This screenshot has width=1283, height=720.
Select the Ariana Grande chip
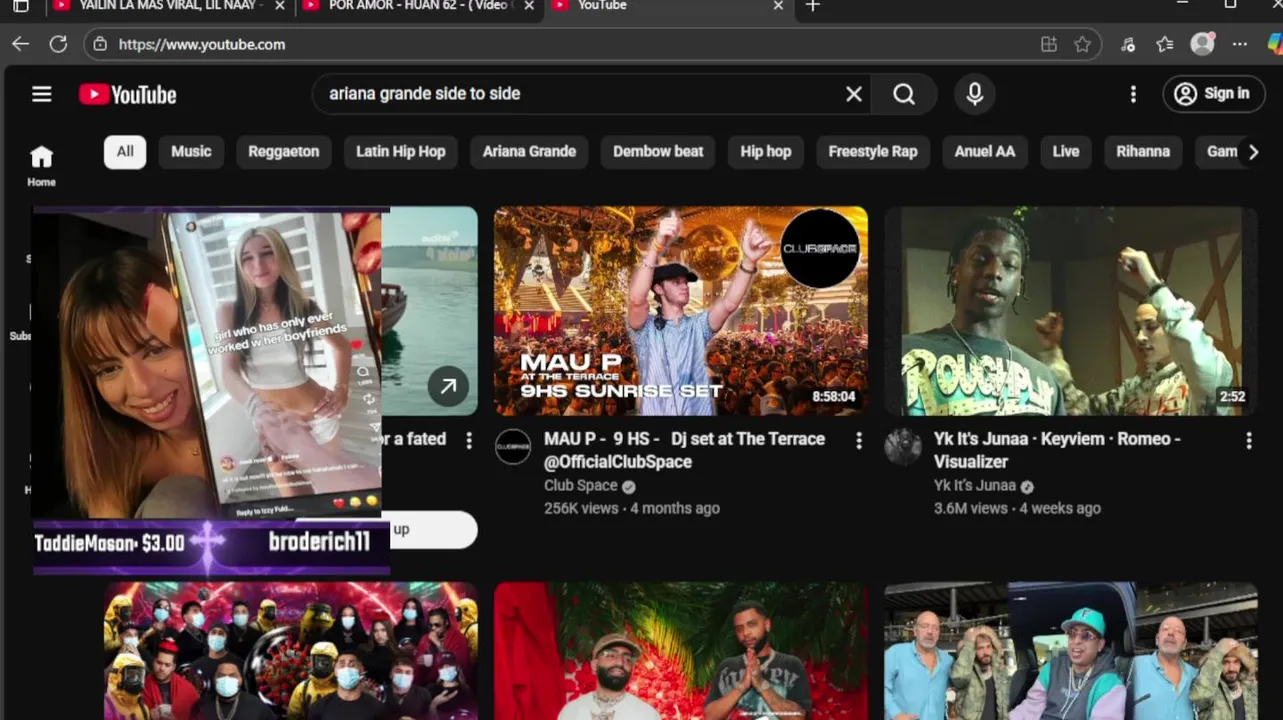tap(529, 152)
